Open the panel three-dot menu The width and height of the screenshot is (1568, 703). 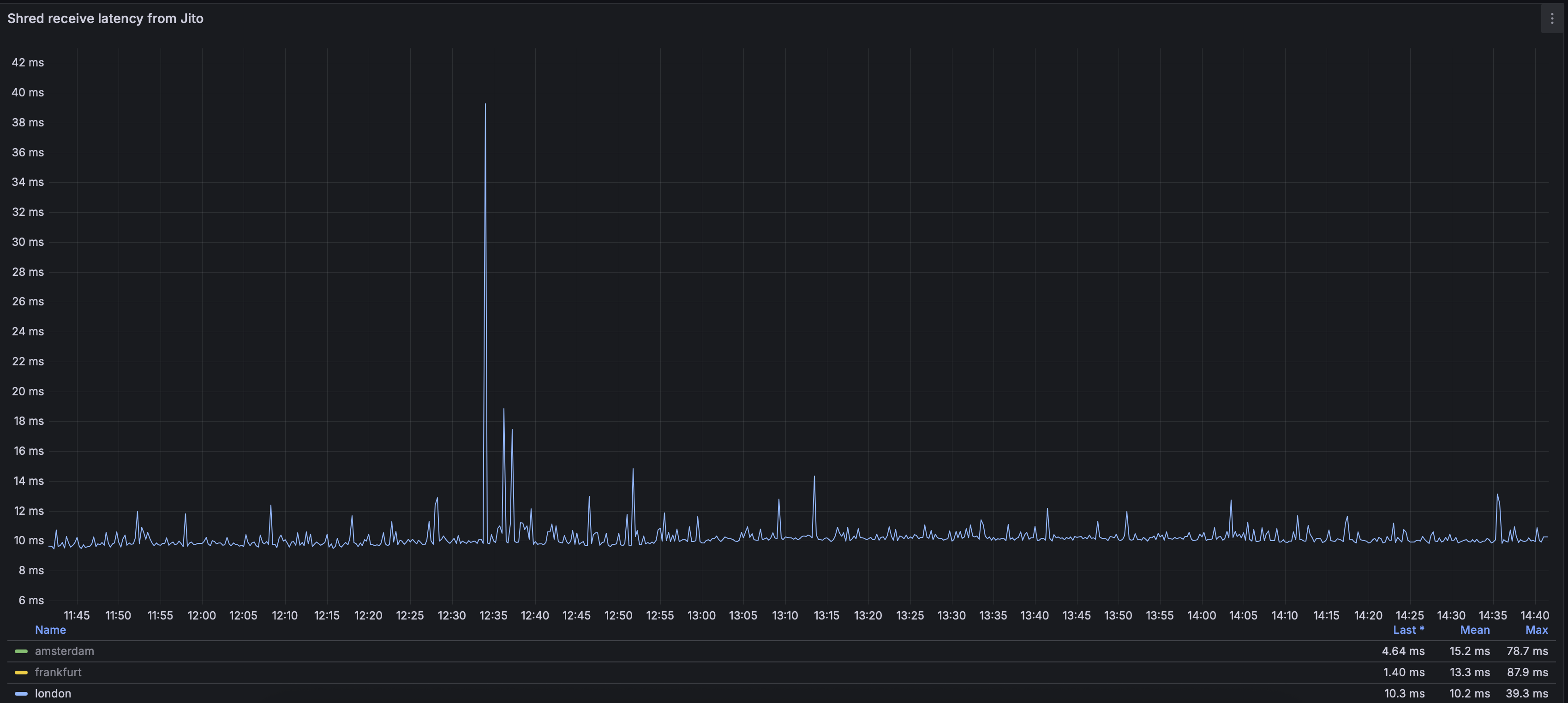click(1551, 19)
